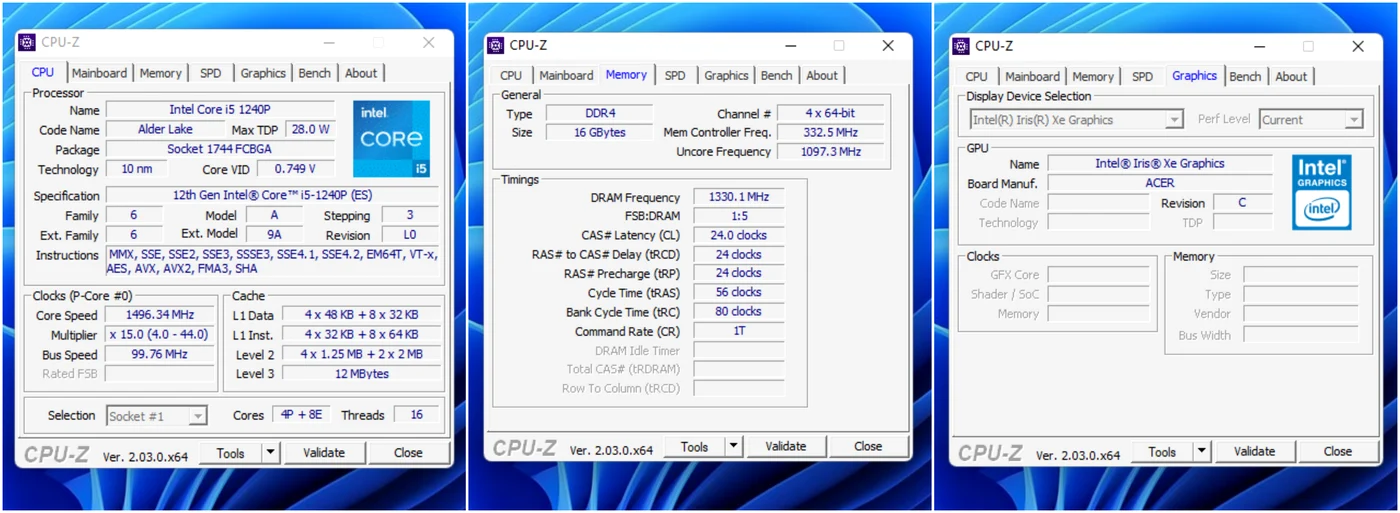1400x513 pixels.
Task: Click Threads value 16
Action: pos(416,415)
